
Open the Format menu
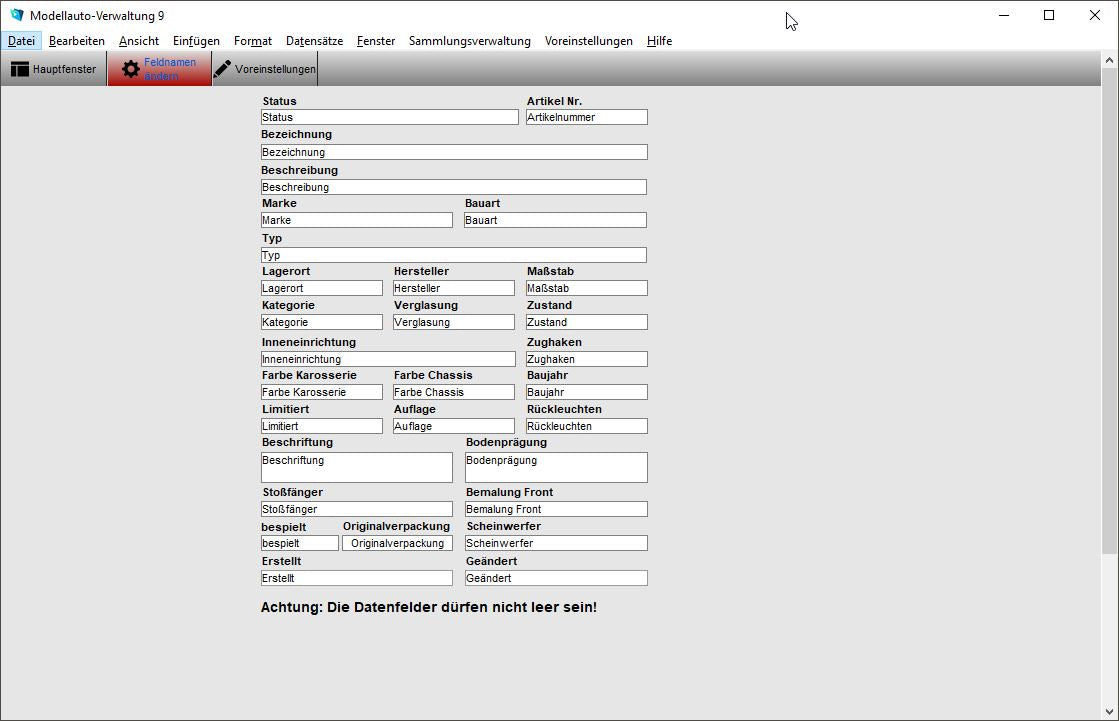click(x=252, y=41)
